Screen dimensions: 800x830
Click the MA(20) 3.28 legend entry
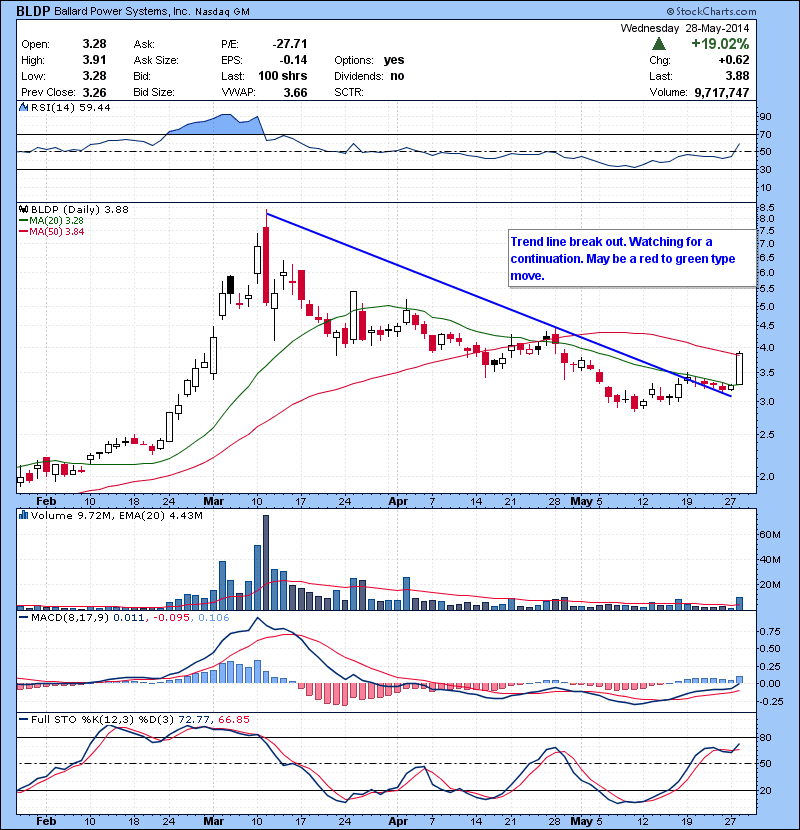click(x=56, y=221)
